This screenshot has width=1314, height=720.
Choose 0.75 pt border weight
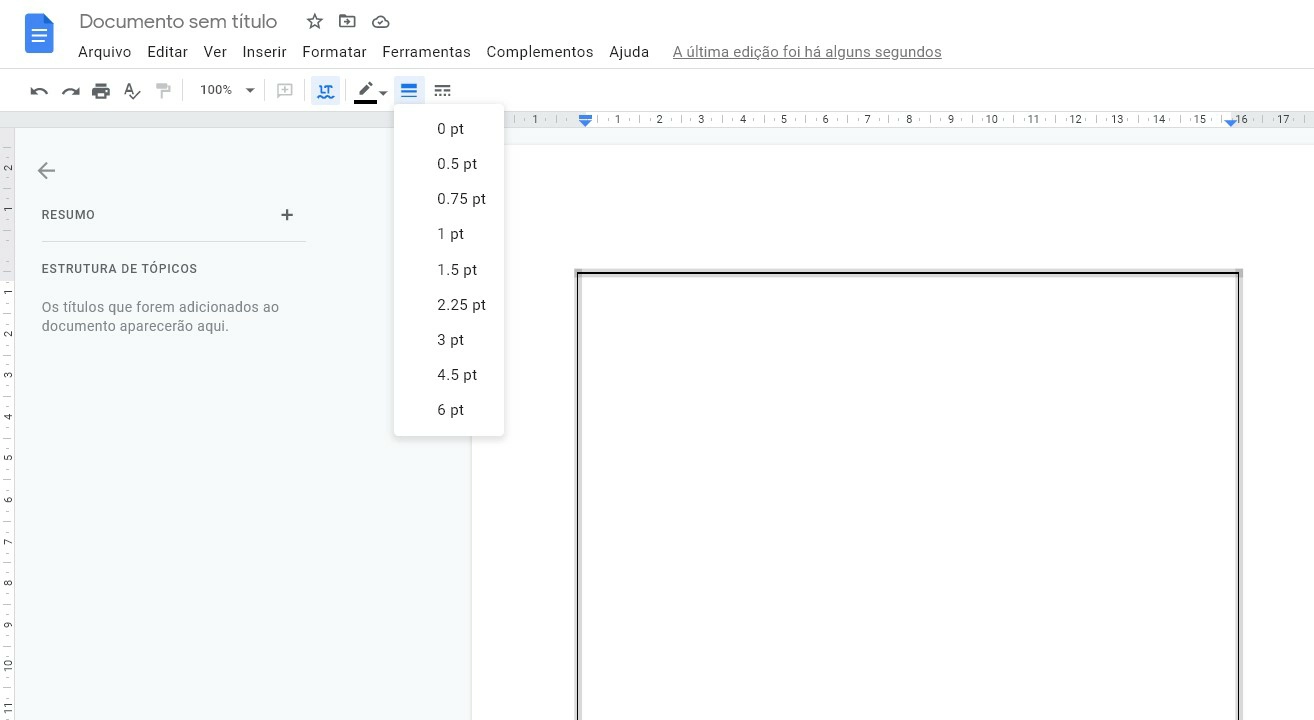449,199
